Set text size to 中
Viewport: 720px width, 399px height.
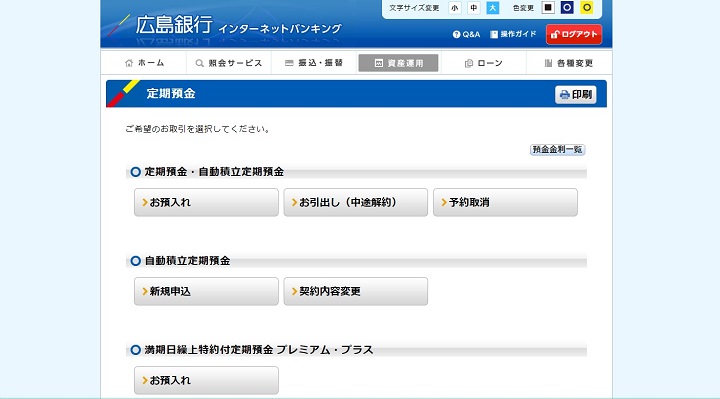(473, 8)
